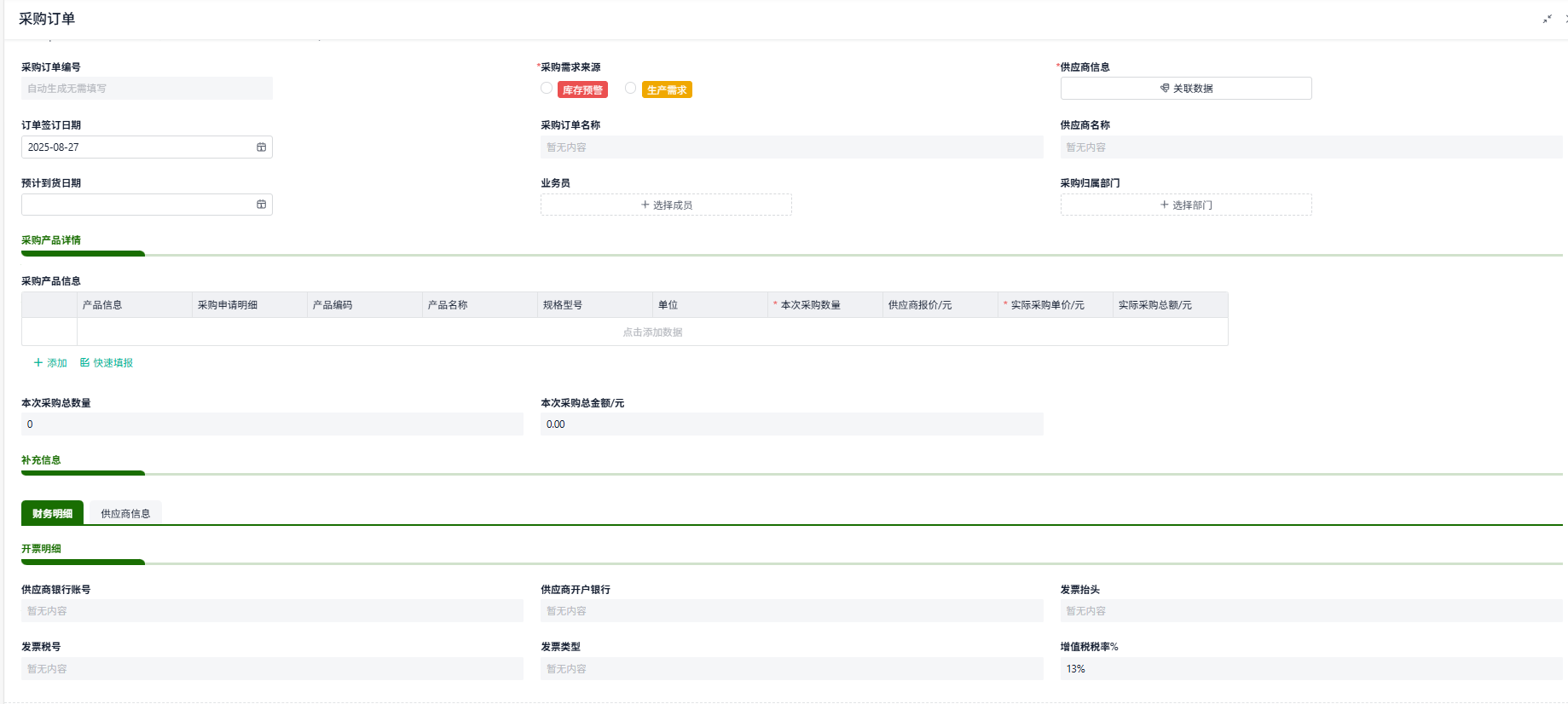Viewport: 1568px width, 704px height.
Task: Select 生产需求 radio option
Action: pos(631,89)
